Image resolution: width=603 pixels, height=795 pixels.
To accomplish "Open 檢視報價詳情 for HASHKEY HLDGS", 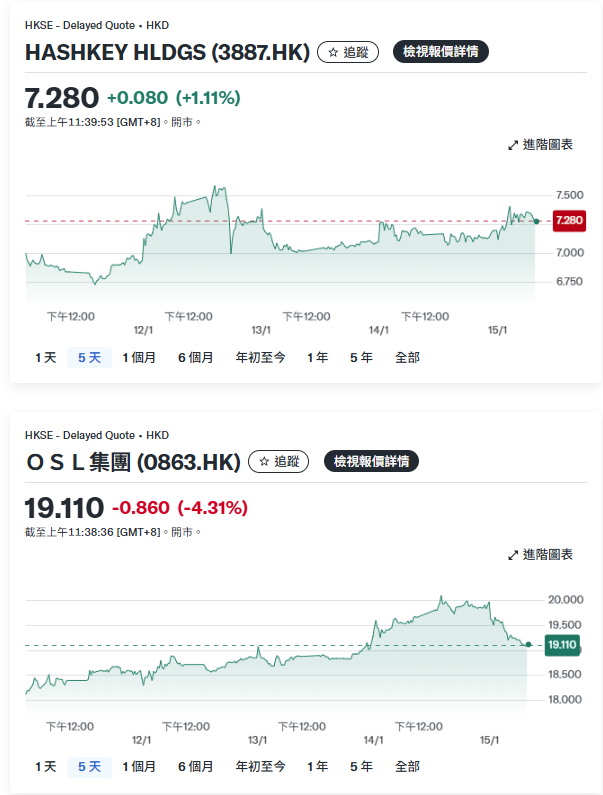I will click(x=440, y=52).
